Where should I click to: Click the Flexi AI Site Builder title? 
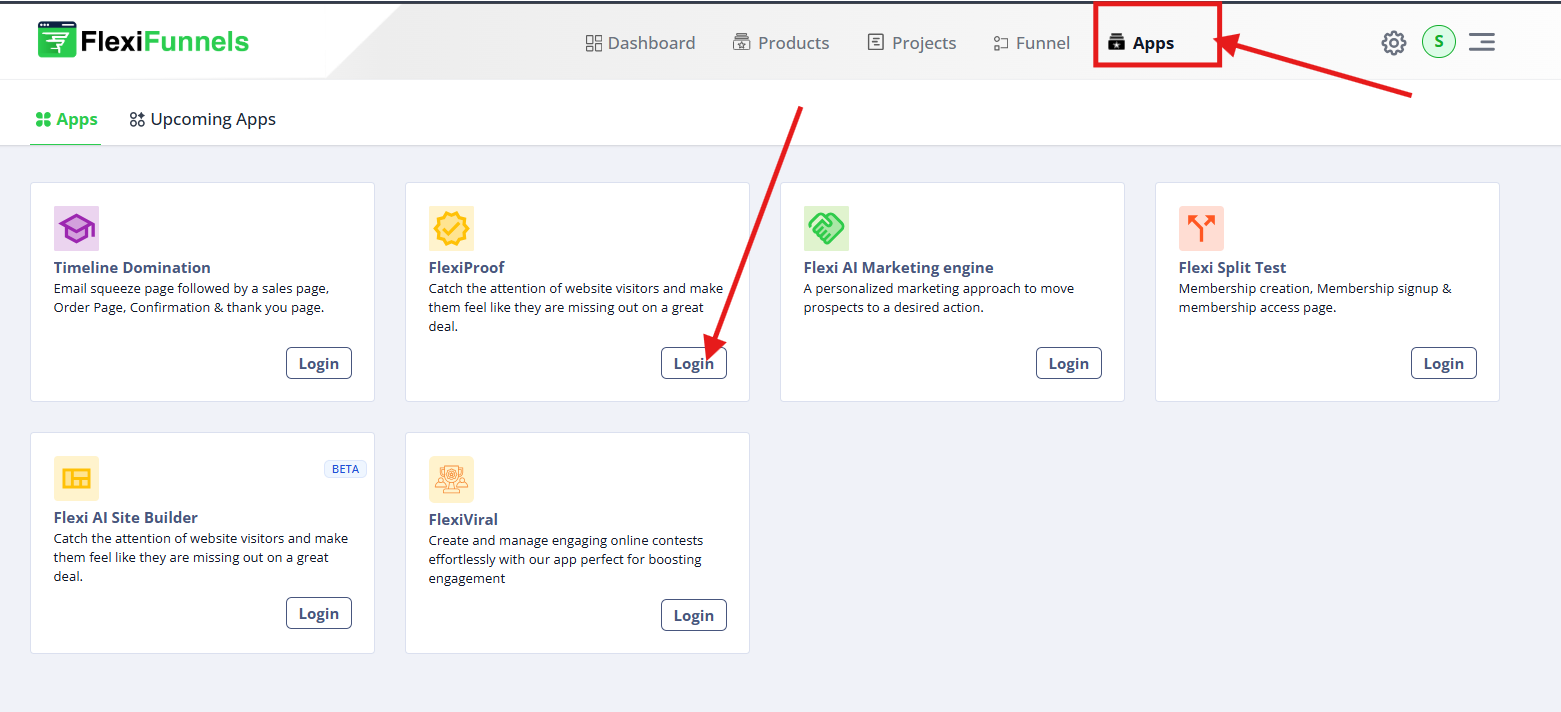pyautogui.click(x=126, y=517)
